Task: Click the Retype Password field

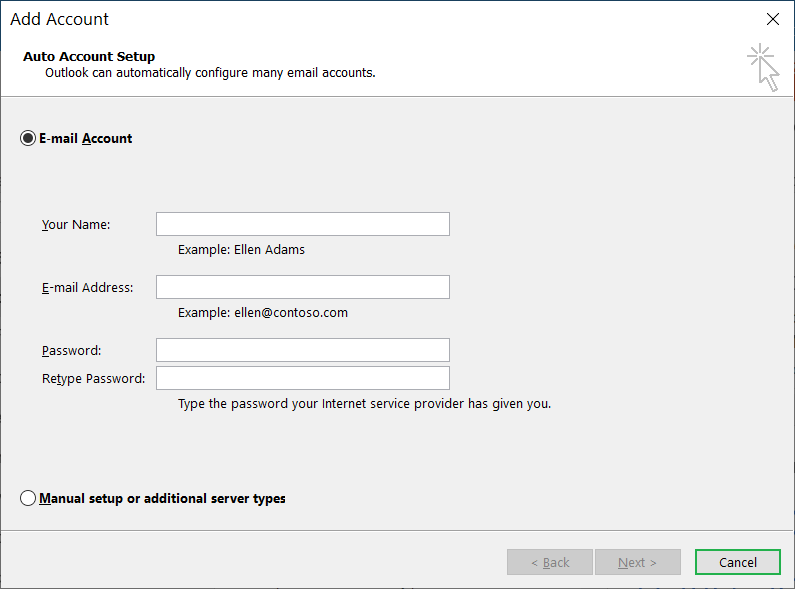Action: click(x=303, y=378)
